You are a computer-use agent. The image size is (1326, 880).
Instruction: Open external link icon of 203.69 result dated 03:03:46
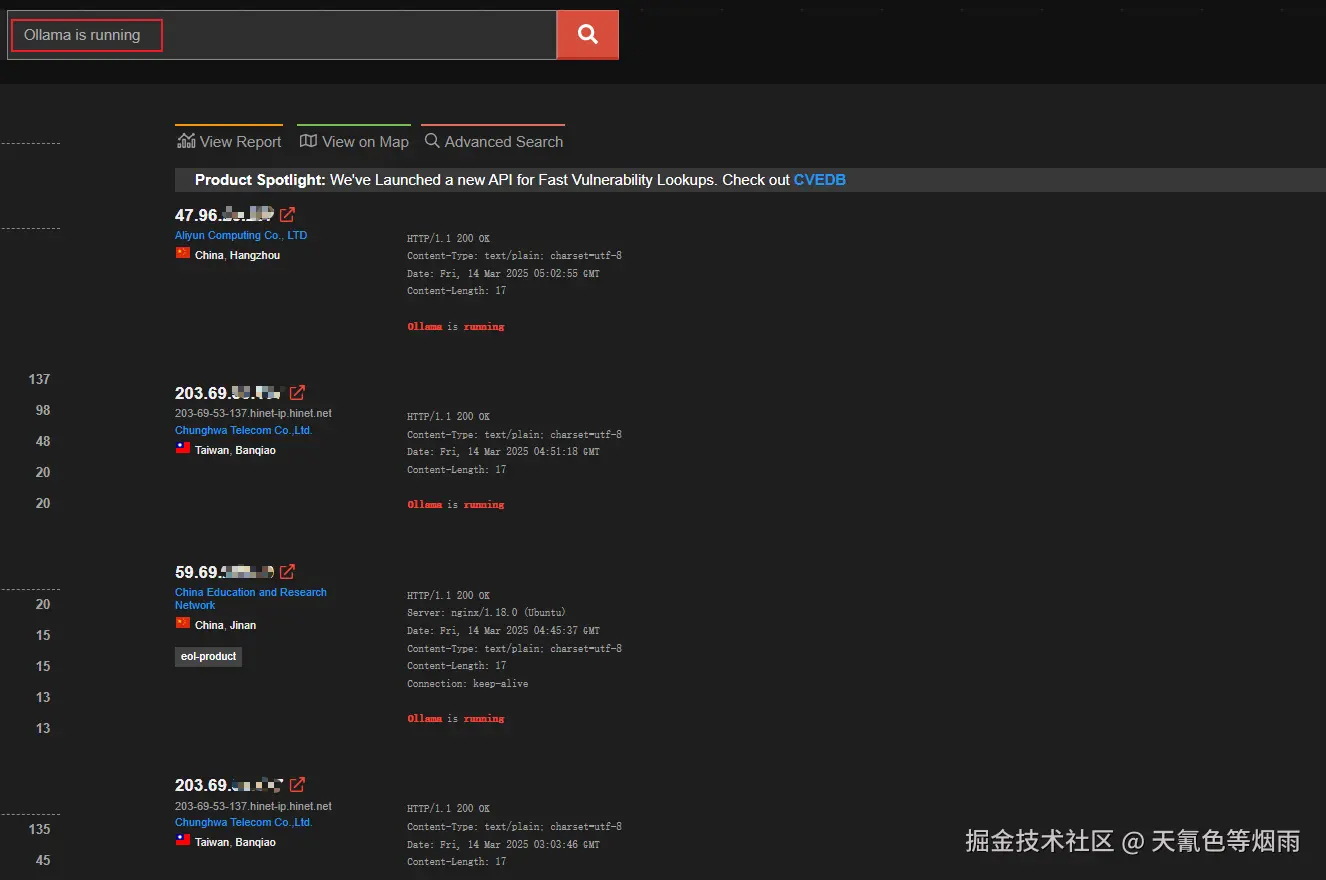[x=297, y=784]
